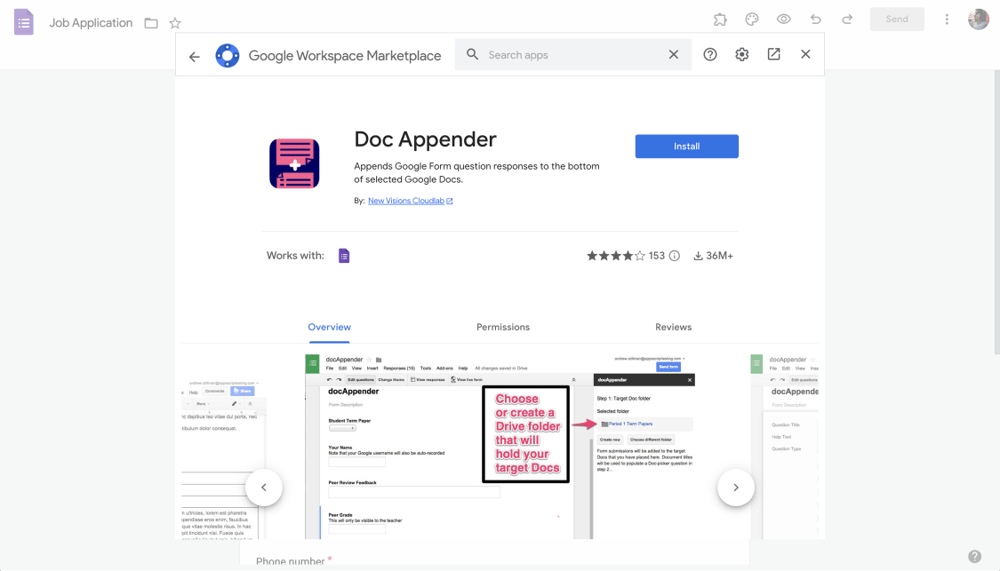Go back in Marketplace dialog
1000x571 pixels.
point(195,56)
